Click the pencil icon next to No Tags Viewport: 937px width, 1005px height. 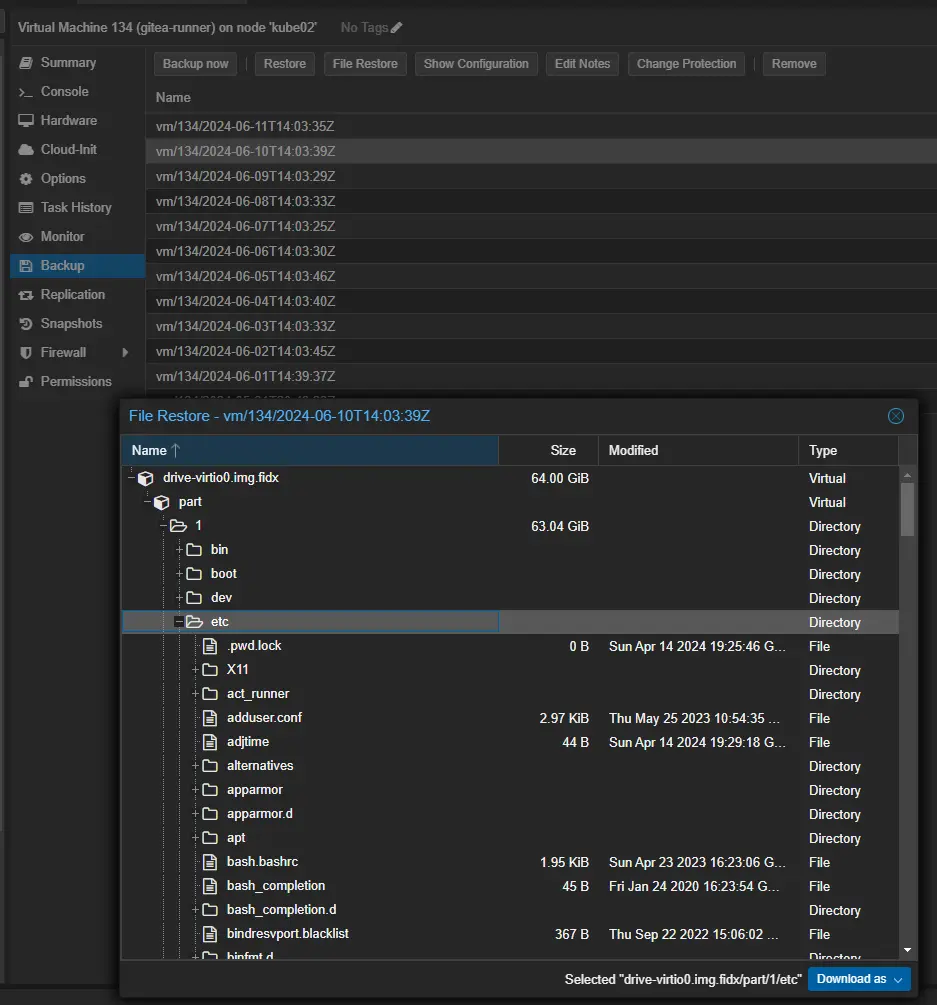397,28
